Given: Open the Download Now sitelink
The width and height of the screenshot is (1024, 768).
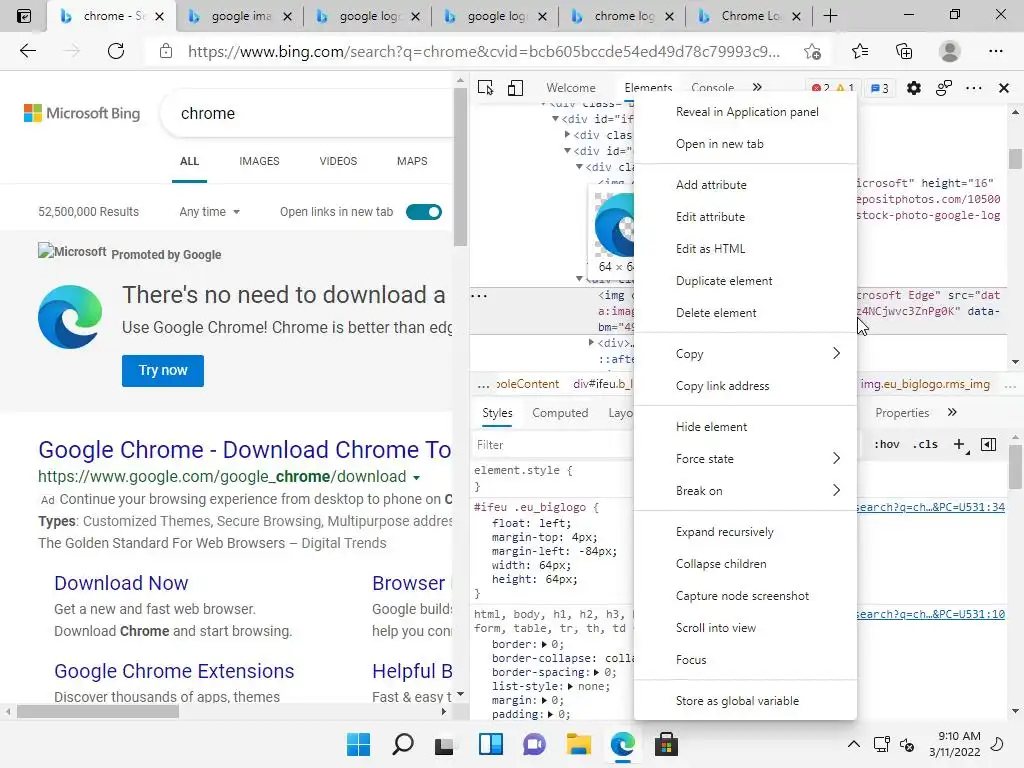Looking at the screenshot, I should coord(121,583).
